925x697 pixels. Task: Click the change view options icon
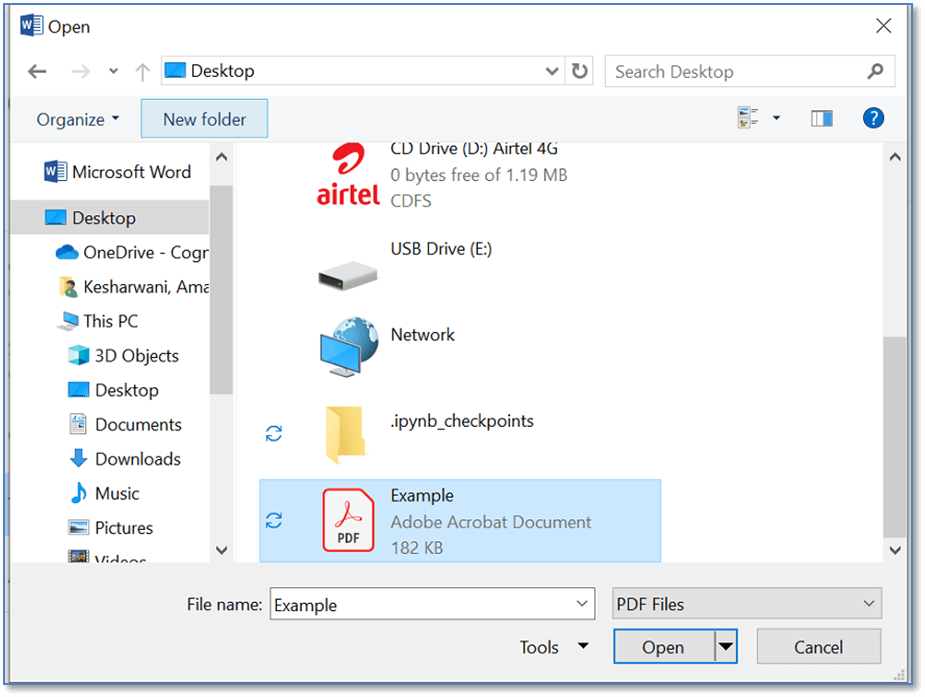coord(748,117)
